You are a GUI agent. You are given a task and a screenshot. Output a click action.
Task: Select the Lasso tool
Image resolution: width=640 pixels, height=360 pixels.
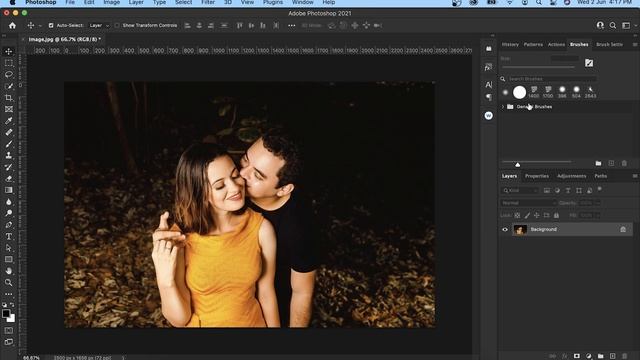click(9, 75)
